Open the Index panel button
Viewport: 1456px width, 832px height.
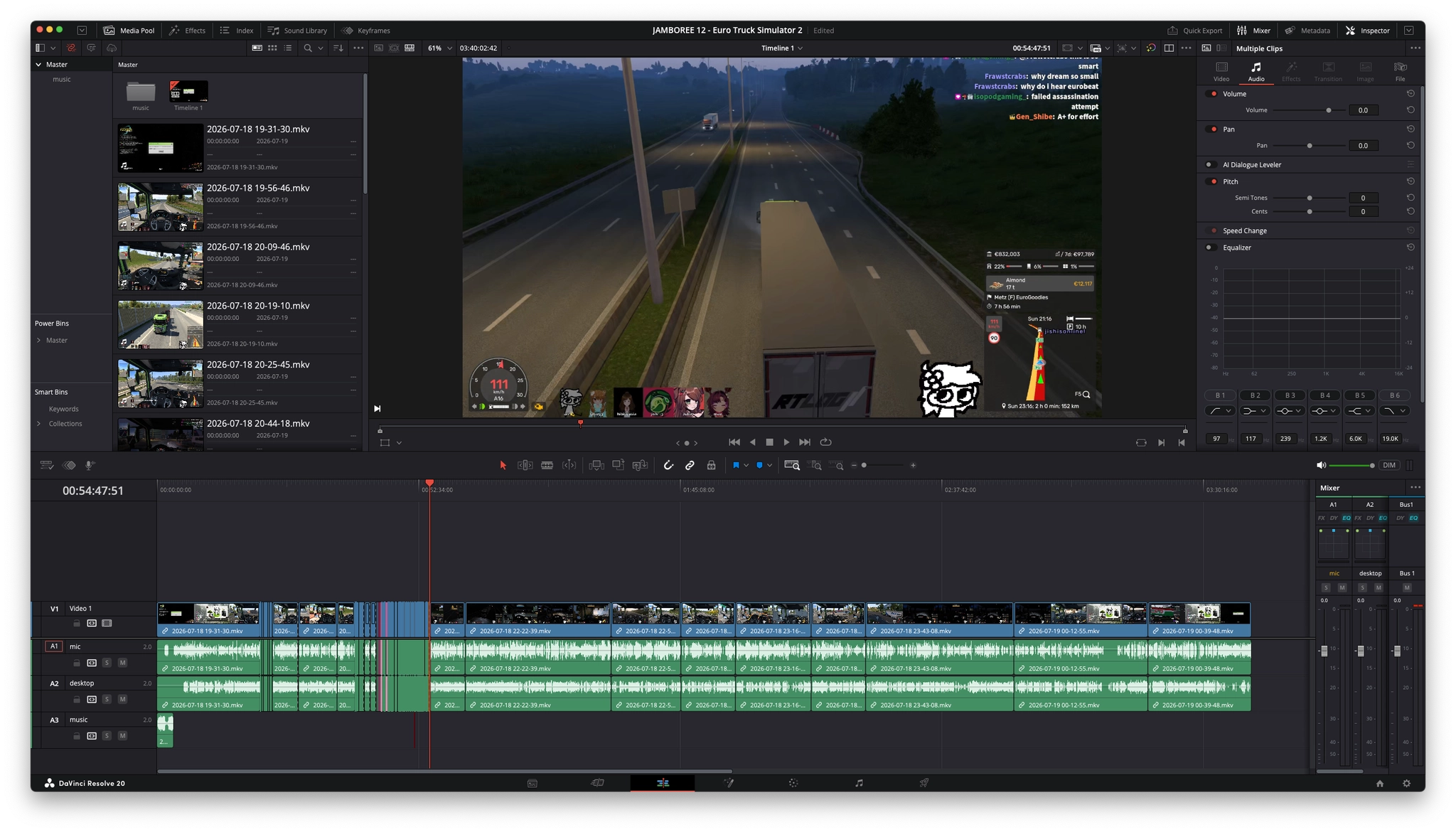tap(237, 31)
